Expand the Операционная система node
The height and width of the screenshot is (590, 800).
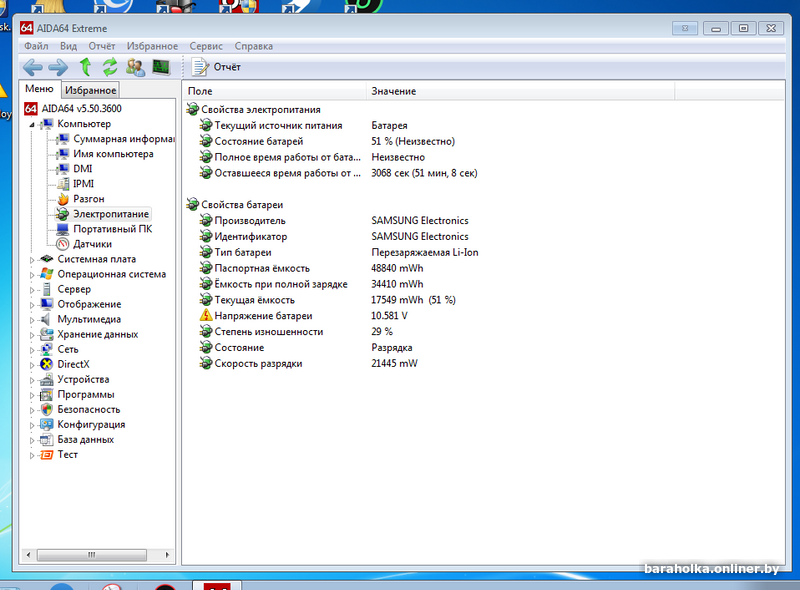click(x=32, y=274)
